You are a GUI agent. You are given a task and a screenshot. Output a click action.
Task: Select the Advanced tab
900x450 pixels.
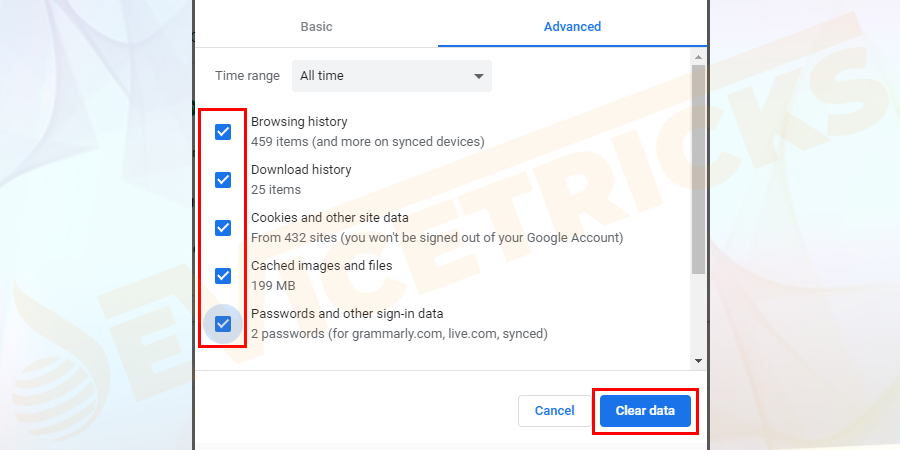572,26
